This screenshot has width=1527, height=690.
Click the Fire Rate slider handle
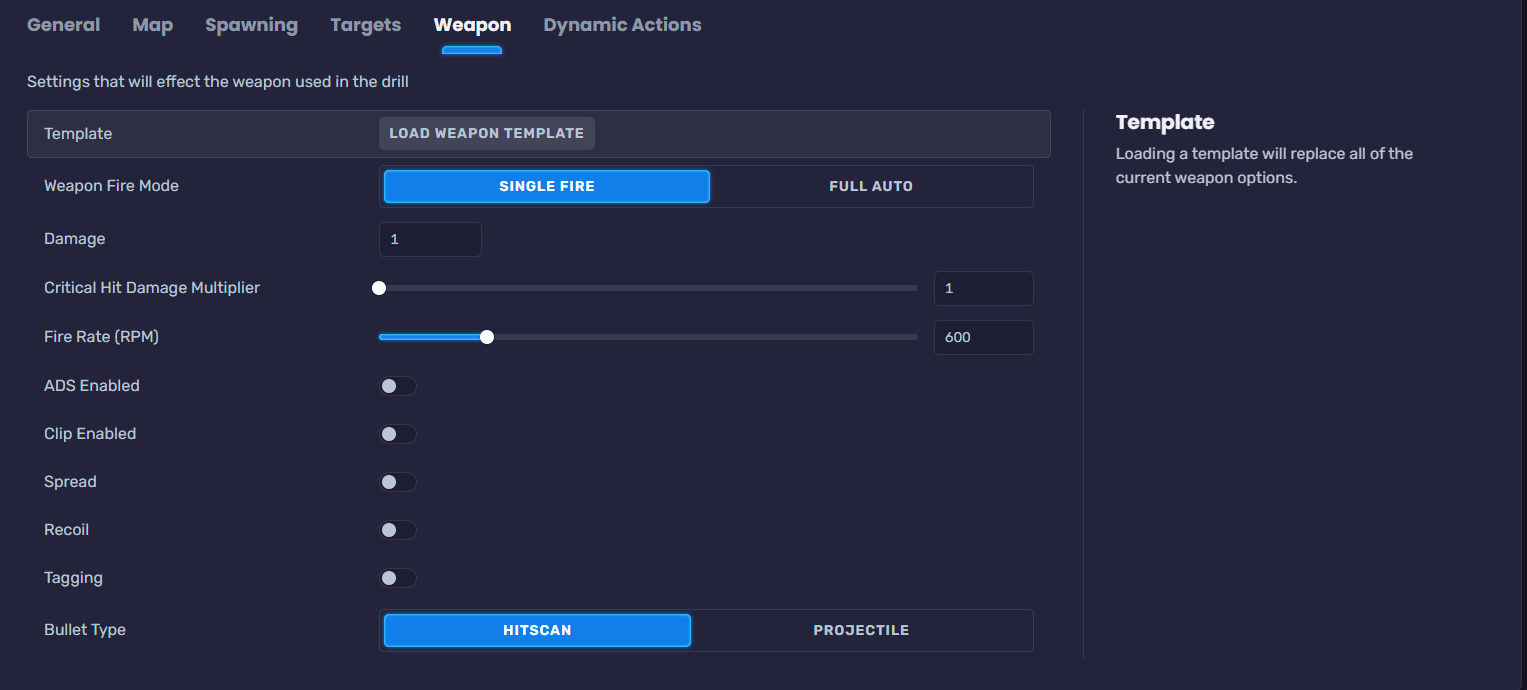click(x=487, y=337)
